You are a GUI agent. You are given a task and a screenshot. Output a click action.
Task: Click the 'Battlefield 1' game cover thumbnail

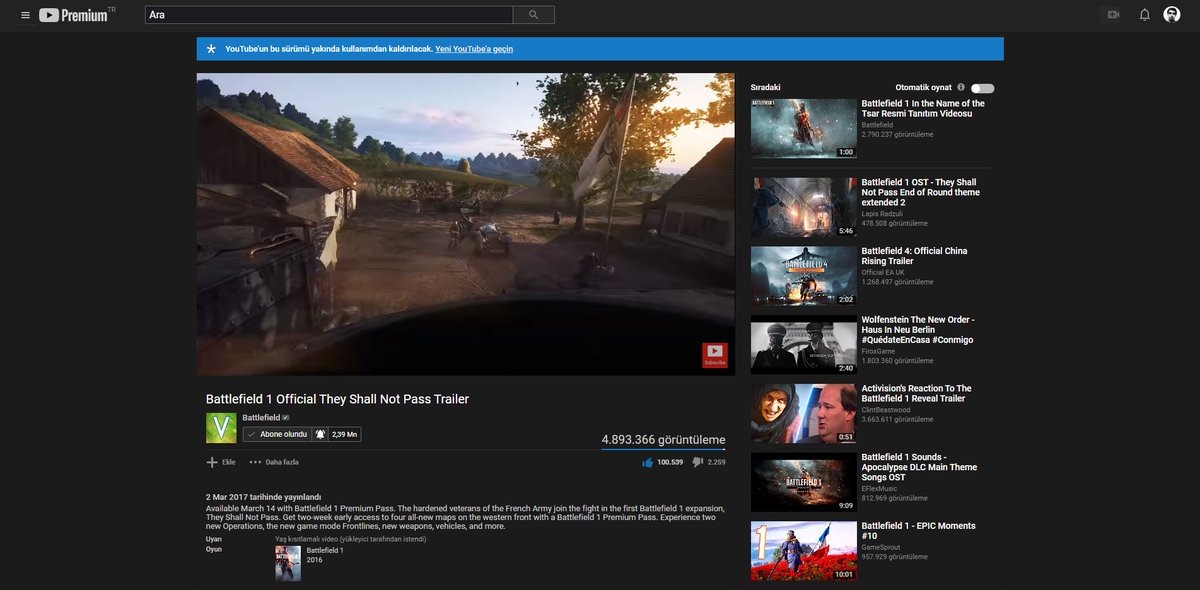point(288,563)
